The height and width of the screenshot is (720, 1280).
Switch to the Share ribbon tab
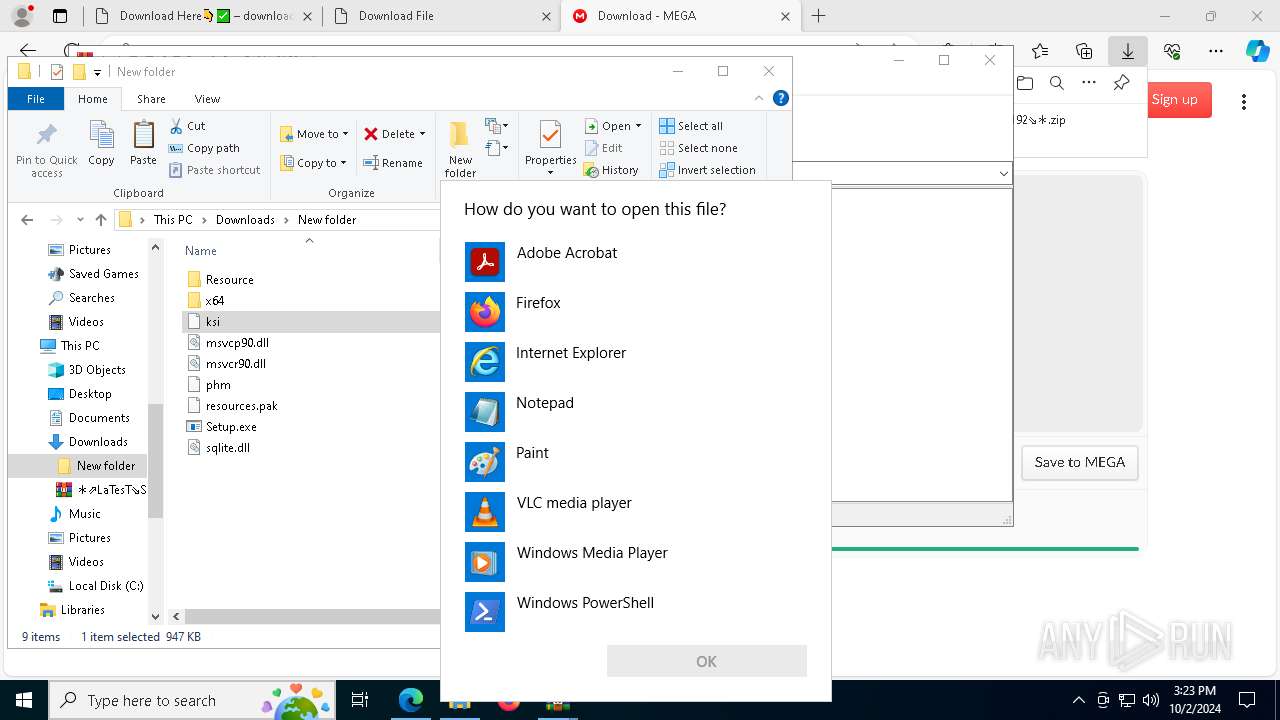pos(152,99)
